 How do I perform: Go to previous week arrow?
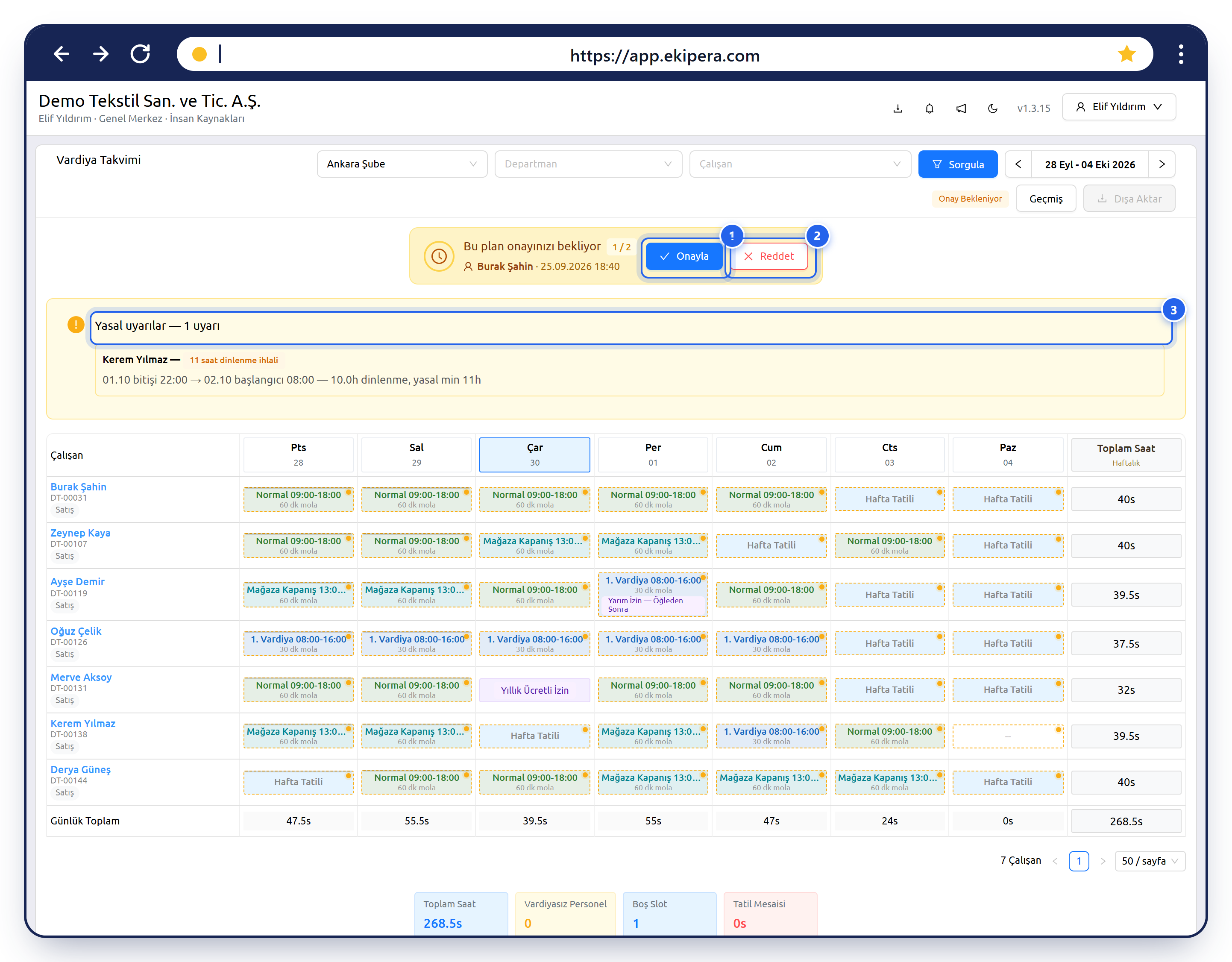1018,164
